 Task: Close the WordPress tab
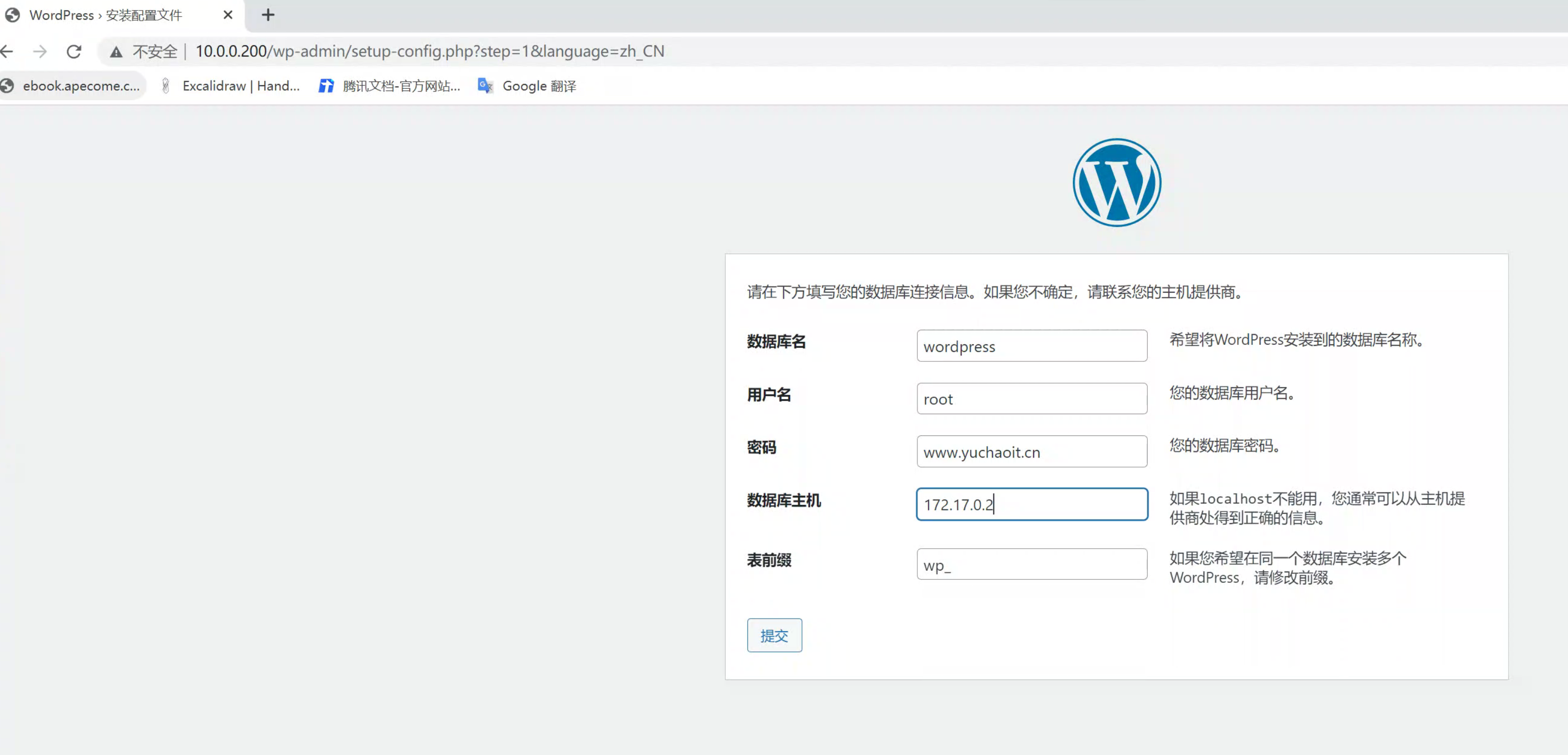click(x=227, y=15)
